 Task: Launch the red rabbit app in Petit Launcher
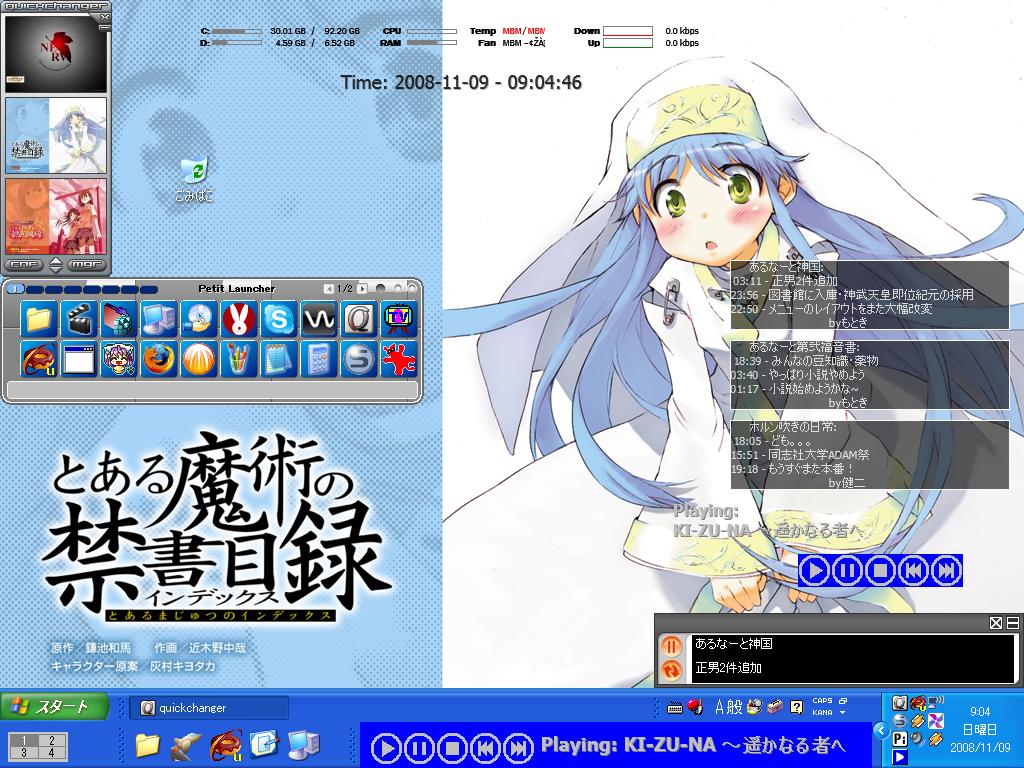point(239,319)
